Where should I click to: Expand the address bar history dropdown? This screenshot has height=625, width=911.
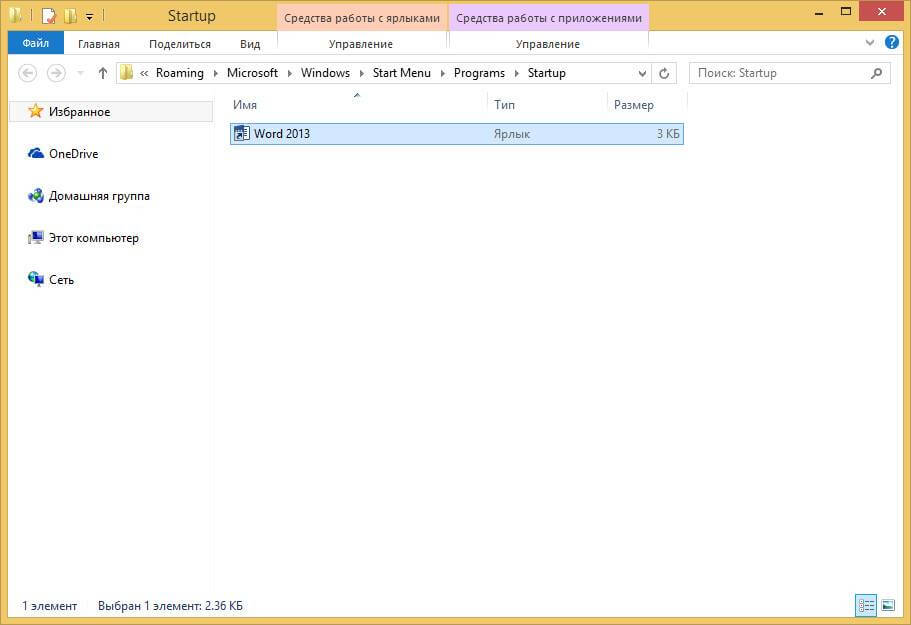(x=642, y=73)
